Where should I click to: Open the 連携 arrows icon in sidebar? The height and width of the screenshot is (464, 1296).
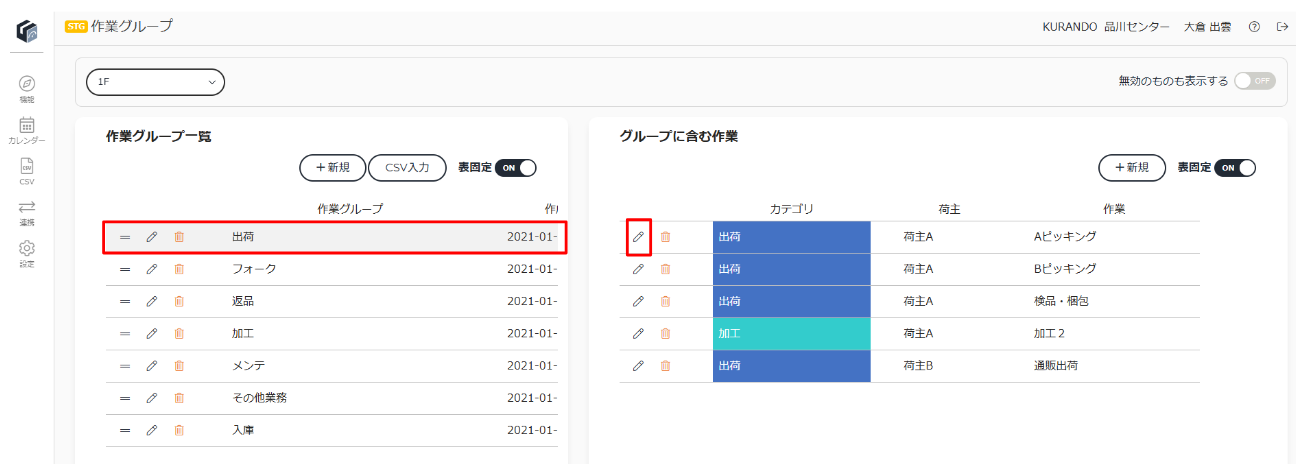pyautogui.click(x=27, y=207)
